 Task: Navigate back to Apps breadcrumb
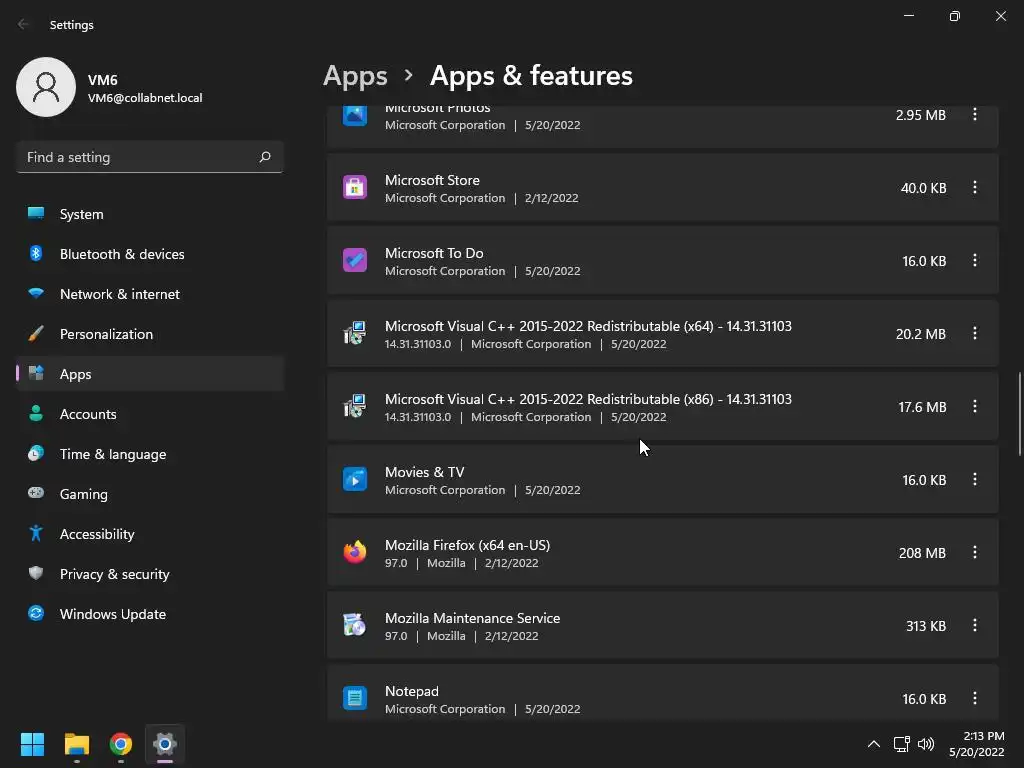(355, 76)
